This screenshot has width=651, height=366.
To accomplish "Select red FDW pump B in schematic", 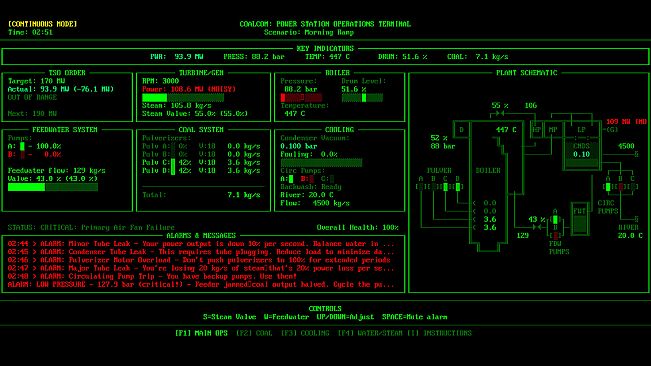I will (x=555, y=235).
